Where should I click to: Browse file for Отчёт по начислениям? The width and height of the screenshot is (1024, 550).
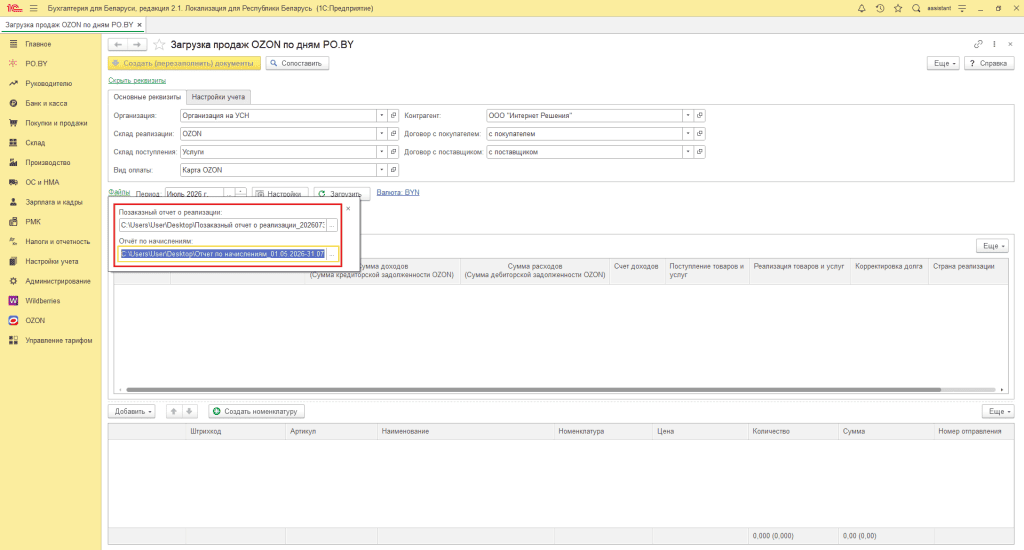332,254
